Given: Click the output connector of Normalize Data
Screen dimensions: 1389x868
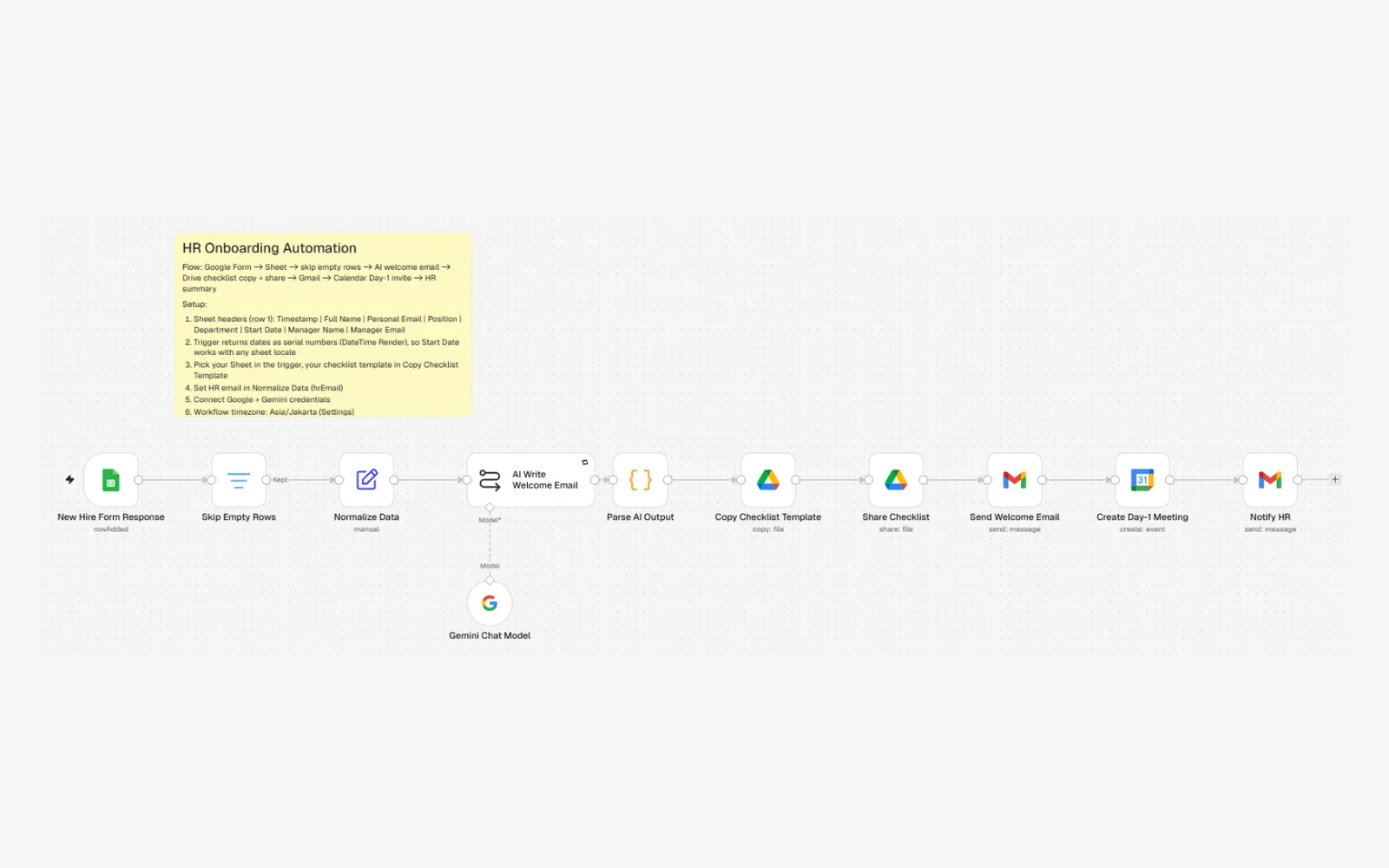Looking at the screenshot, I should pyautogui.click(x=394, y=480).
